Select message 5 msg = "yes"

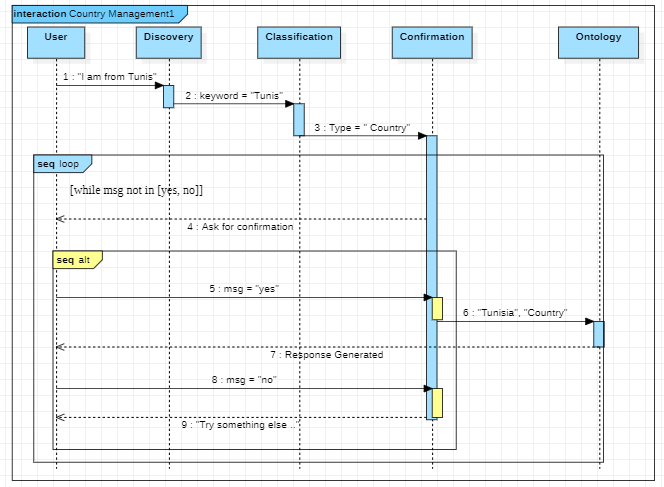coord(244,289)
